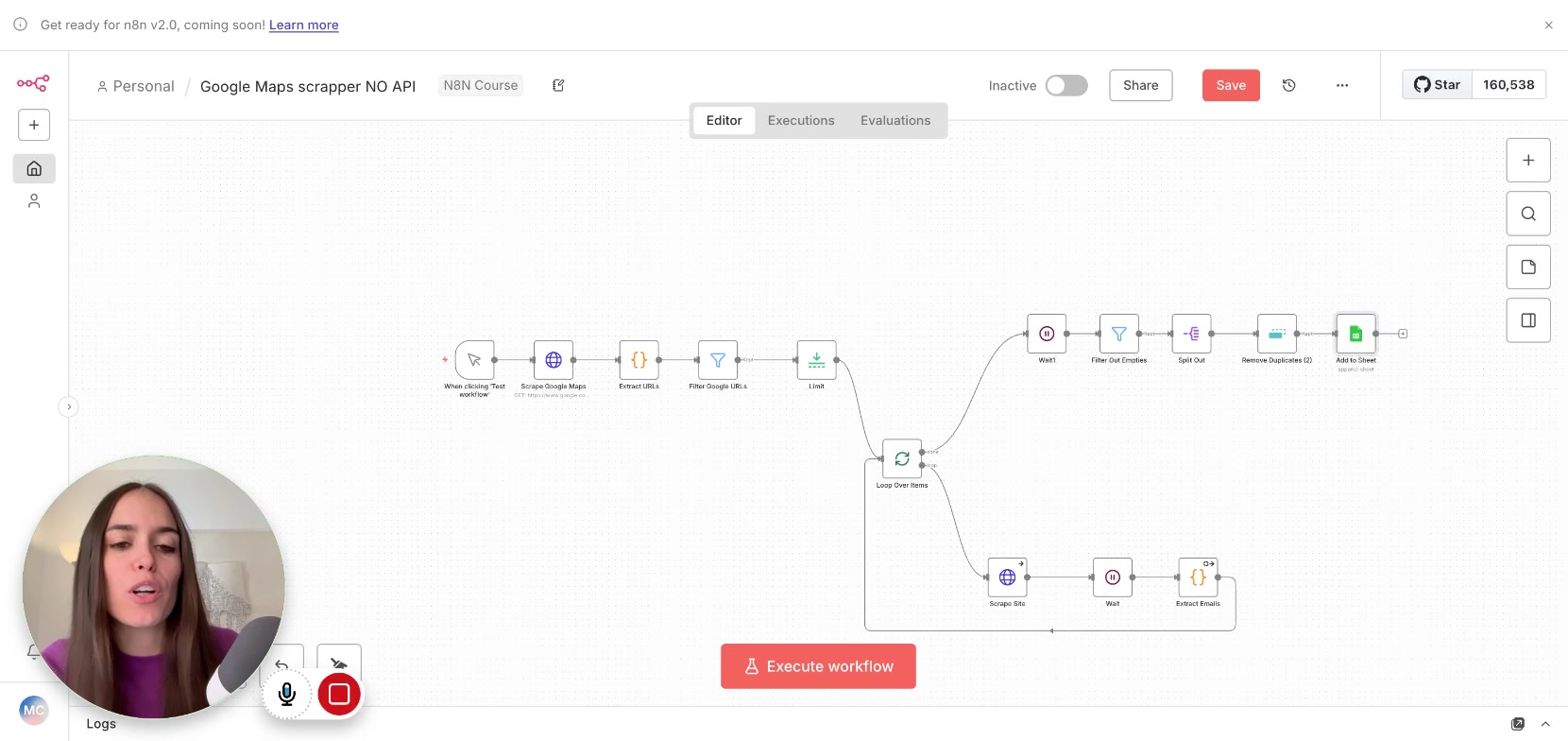
Task: Select the Extract URLs code node
Action: click(x=639, y=360)
